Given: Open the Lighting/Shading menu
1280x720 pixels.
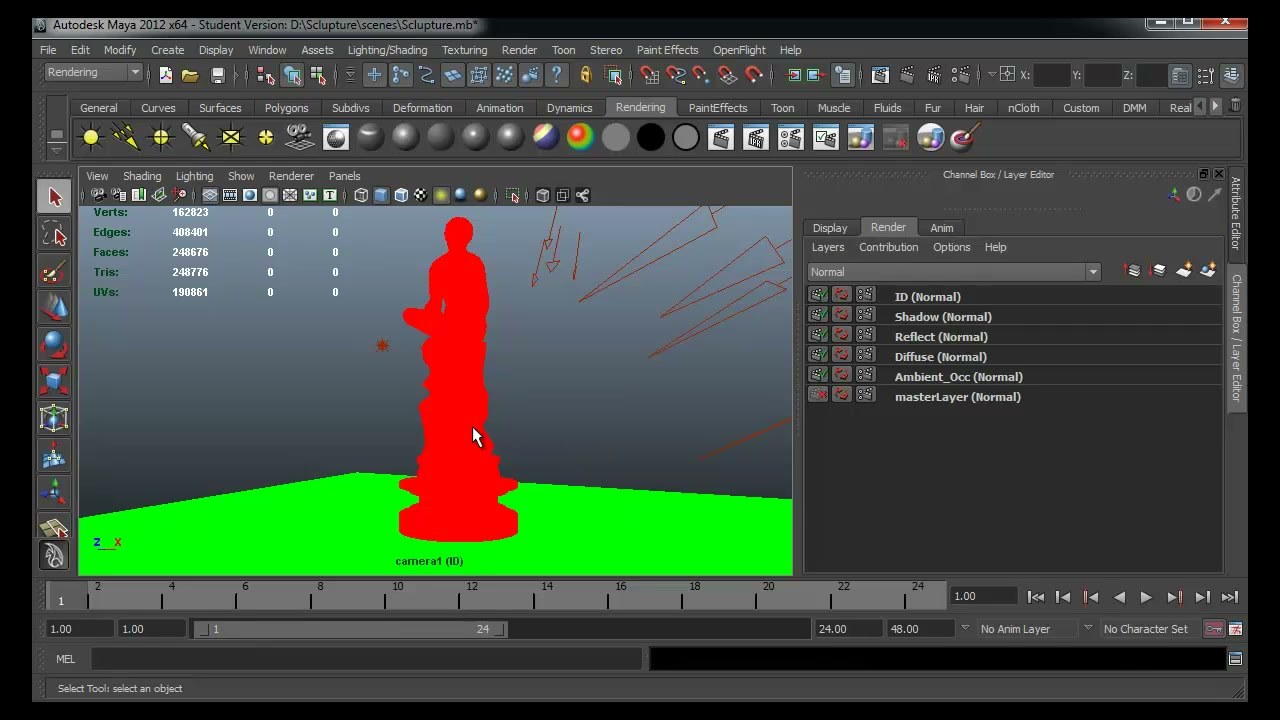Looking at the screenshot, I should (x=387, y=50).
